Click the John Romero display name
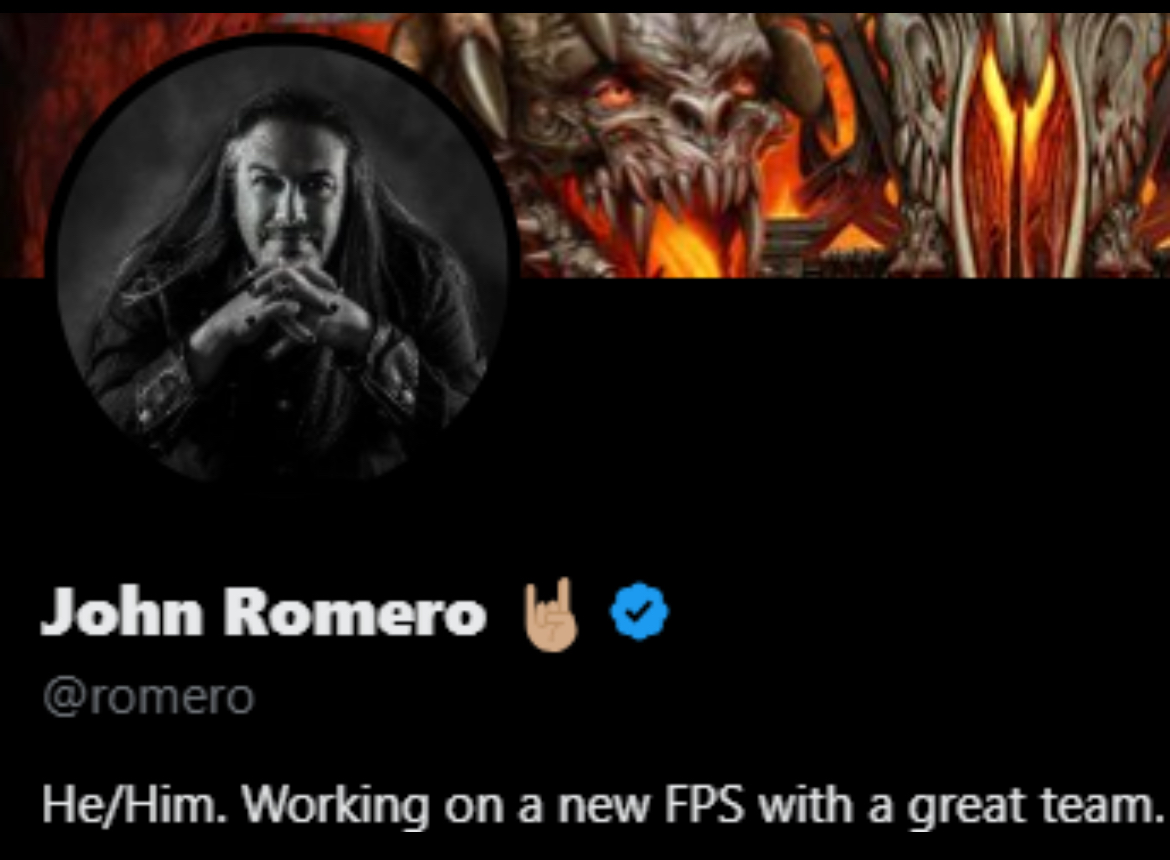The image size is (1170, 860). pos(263,612)
